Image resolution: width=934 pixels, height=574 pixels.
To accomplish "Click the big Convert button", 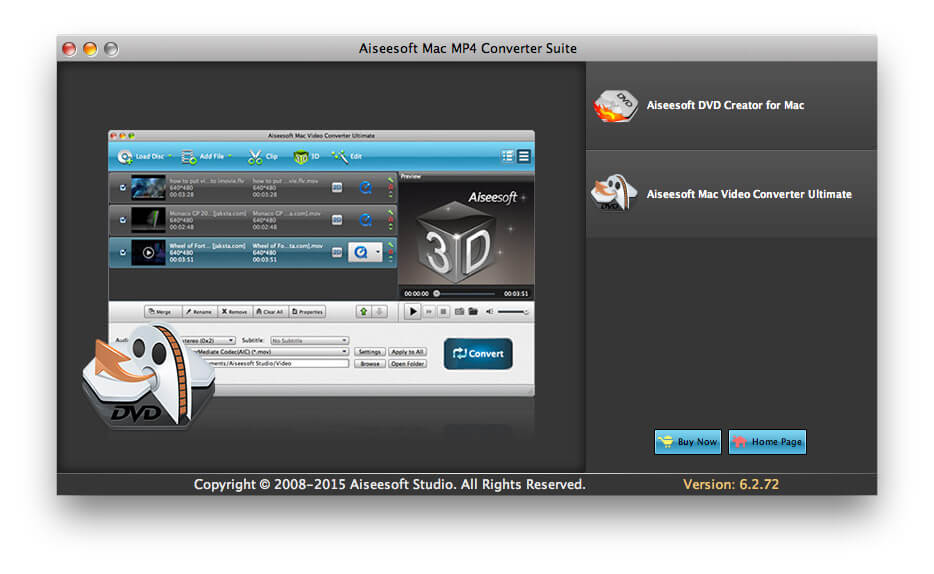I will (x=478, y=354).
